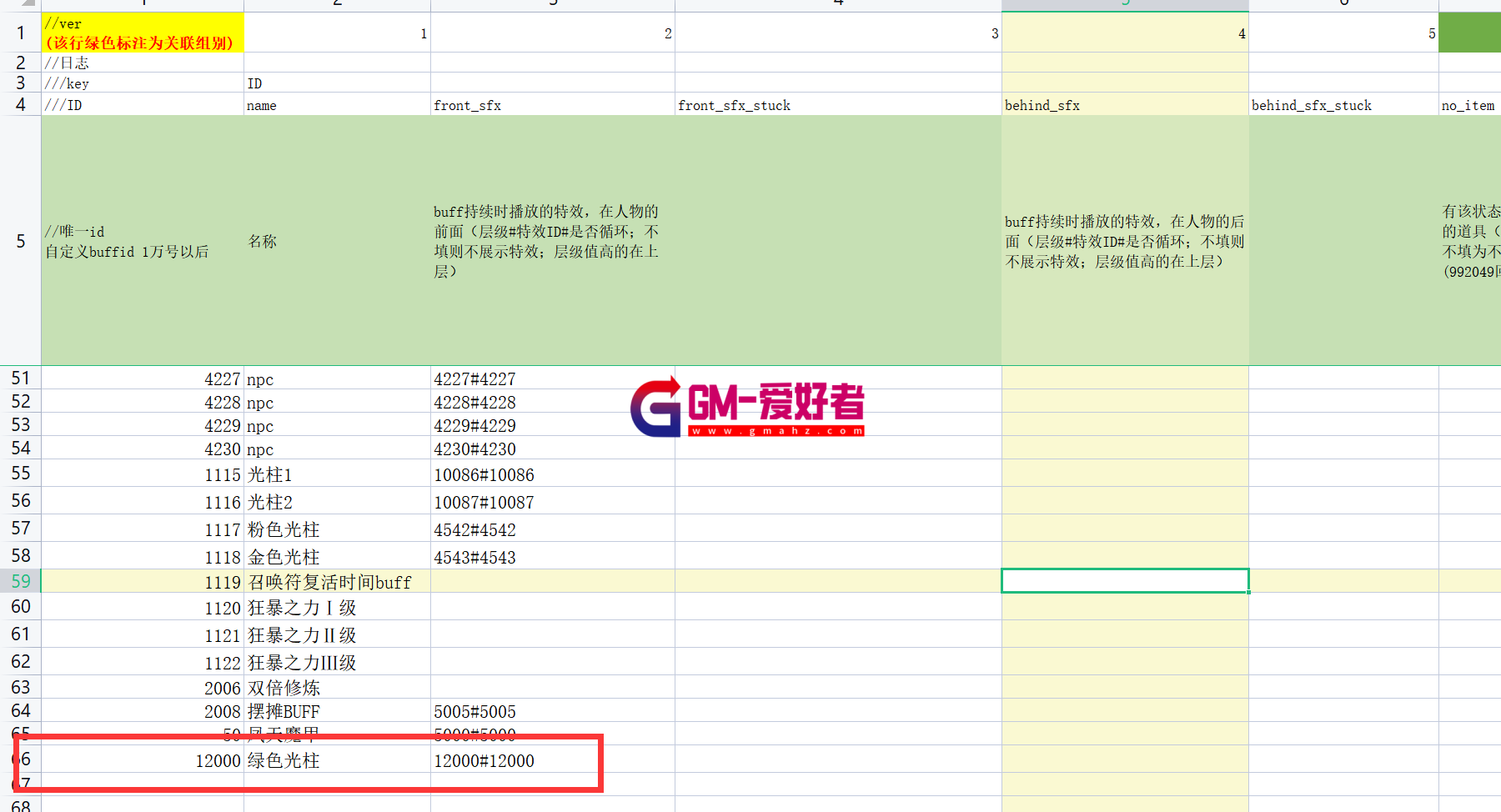The height and width of the screenshot is (812, 1501).
Task: Click the active empty cell in row 59
Action: coord(1124,581)
